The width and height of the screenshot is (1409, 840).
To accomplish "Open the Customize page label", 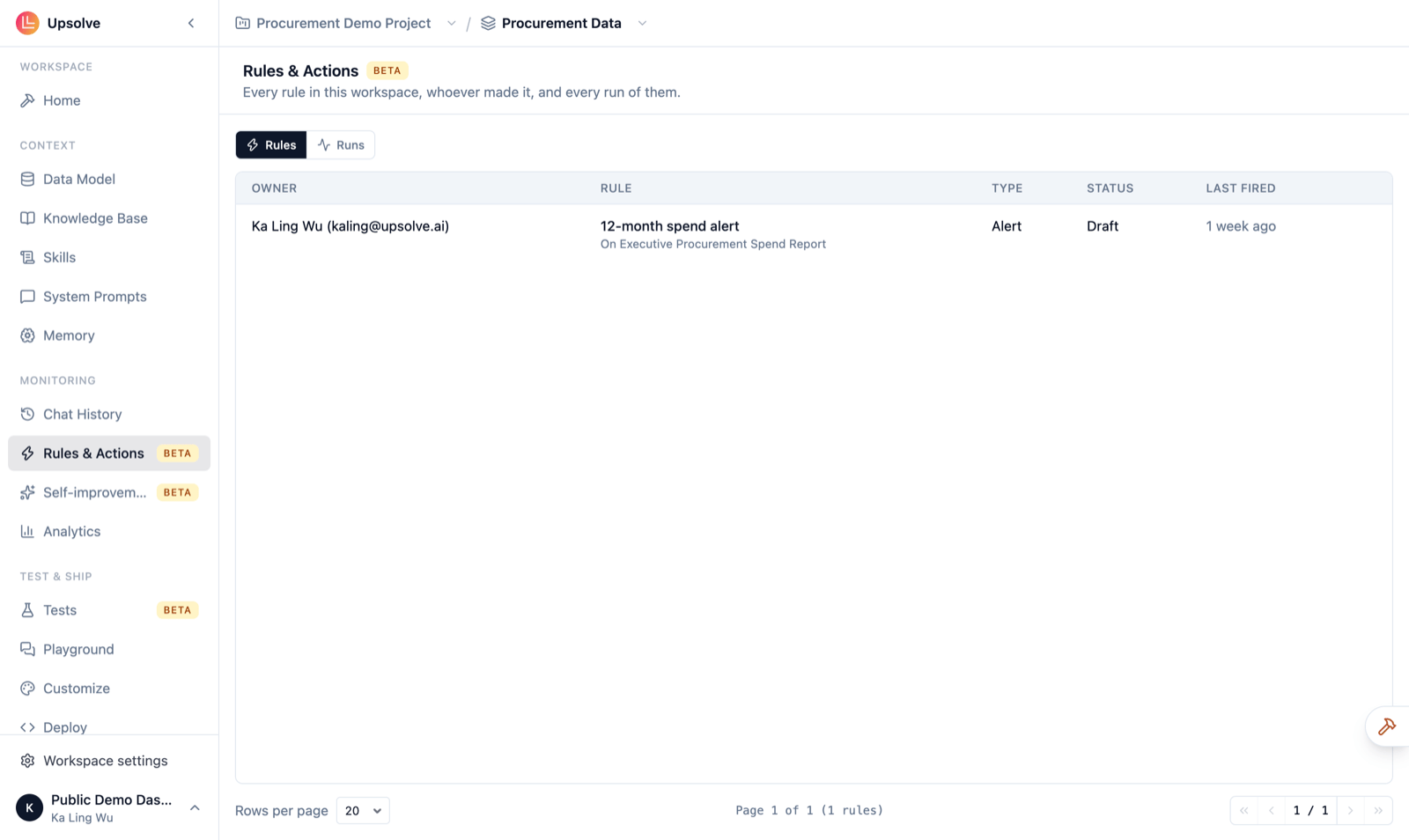I will pyautogui.click(x=77, y=689).
